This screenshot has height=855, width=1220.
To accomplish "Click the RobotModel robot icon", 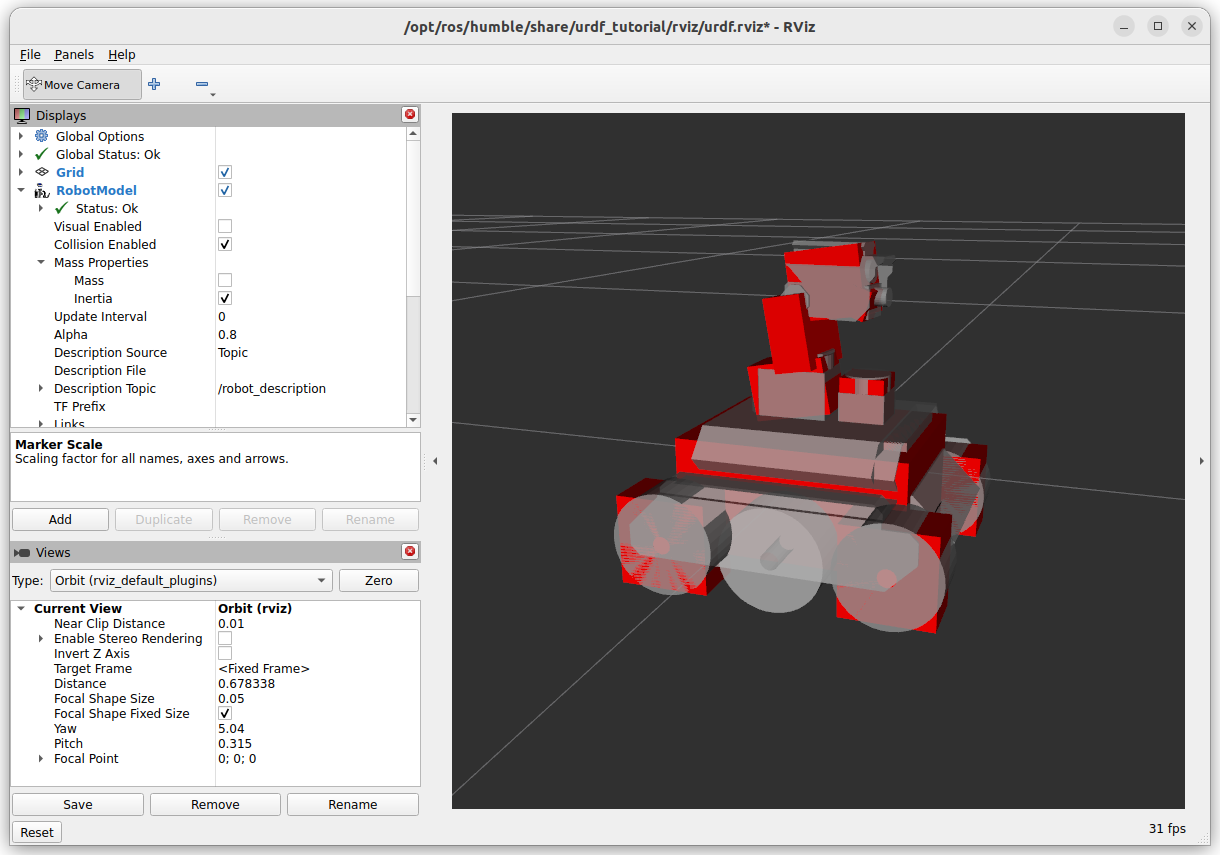I will coord(41,190).
